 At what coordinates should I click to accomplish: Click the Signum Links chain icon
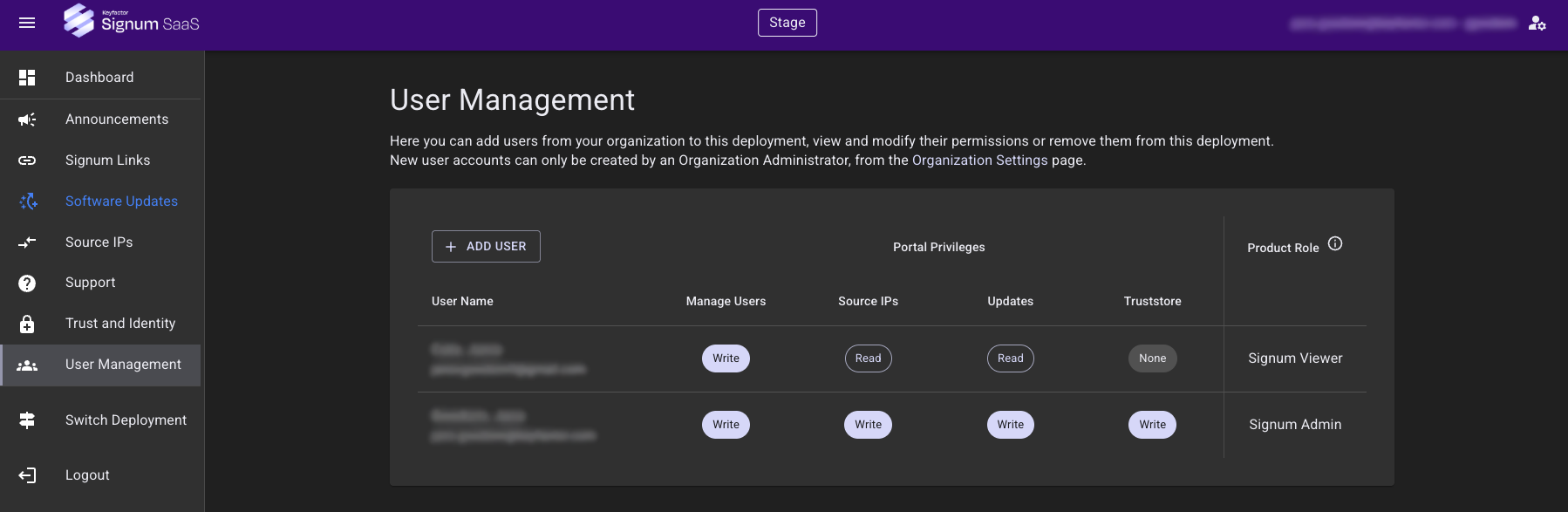click(x=27, y=160)
